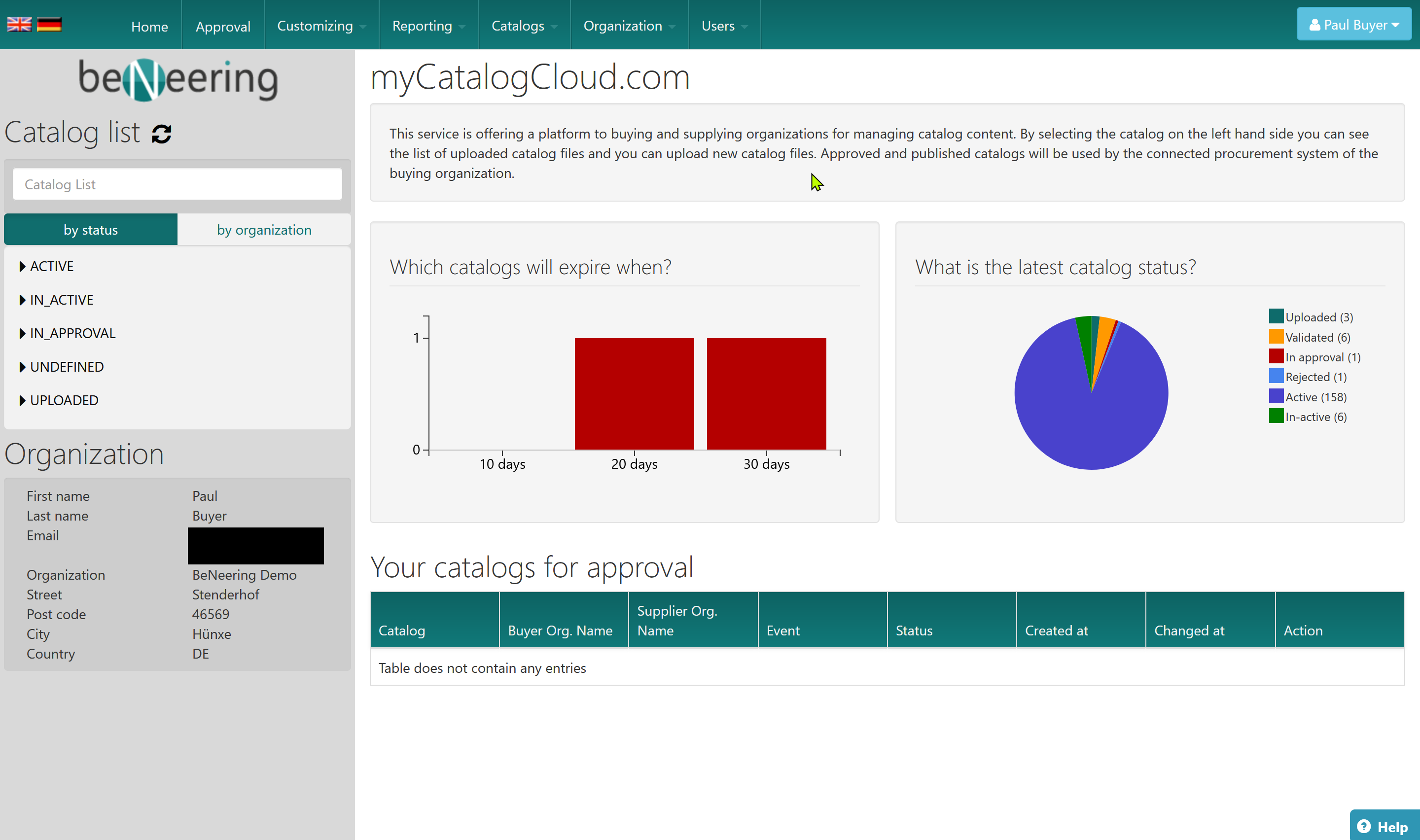Switch to the by organization tab
Viewport: 1420px width, 840px height.
pos(264,230)
